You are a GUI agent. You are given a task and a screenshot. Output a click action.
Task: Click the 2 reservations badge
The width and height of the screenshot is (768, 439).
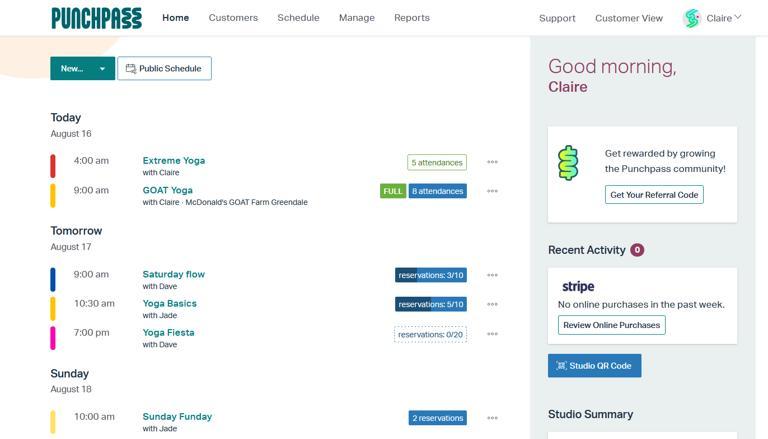[x=437, y=418]
